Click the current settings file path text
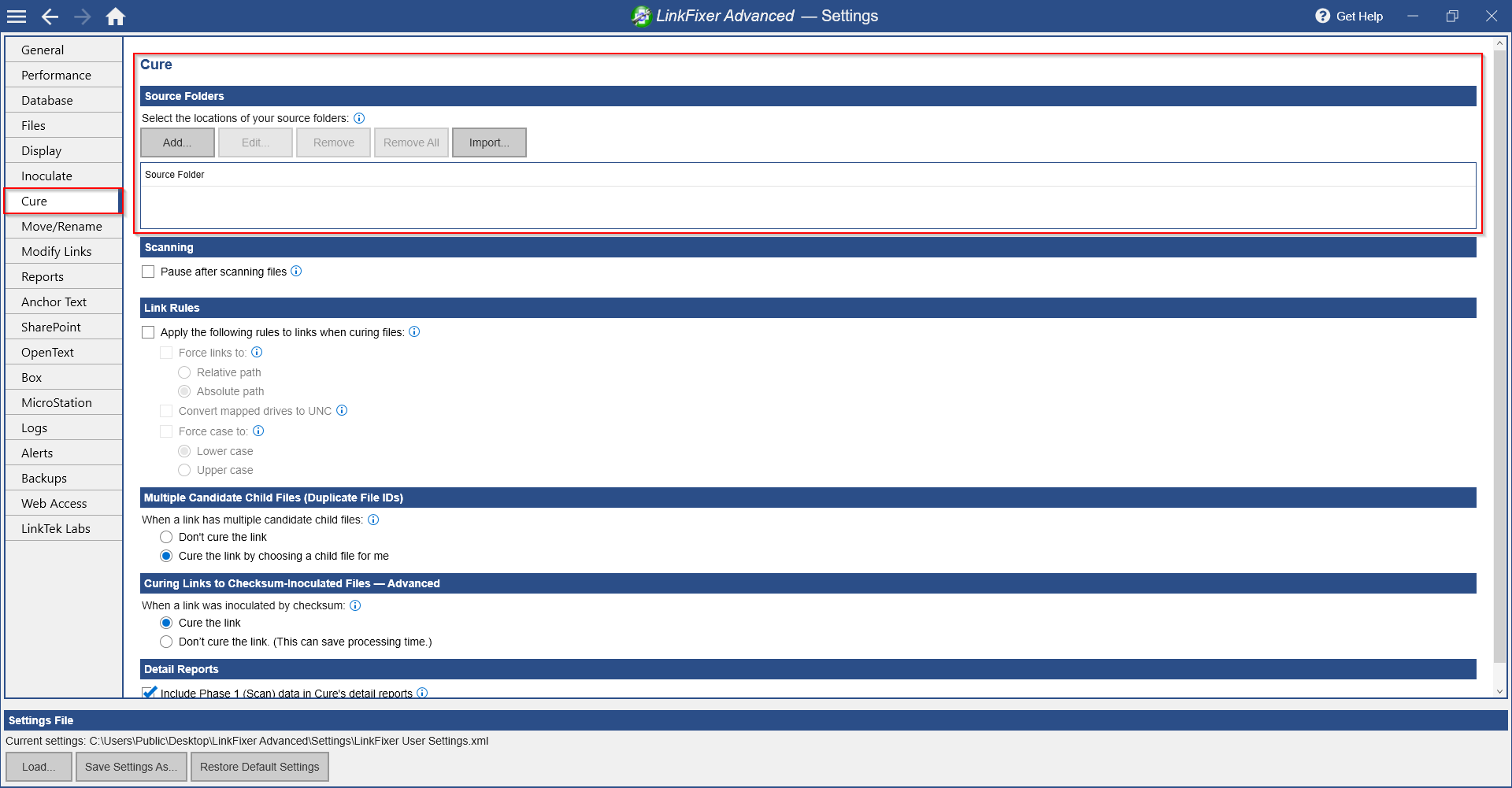 pyautogui.click(x=289, y=741)
